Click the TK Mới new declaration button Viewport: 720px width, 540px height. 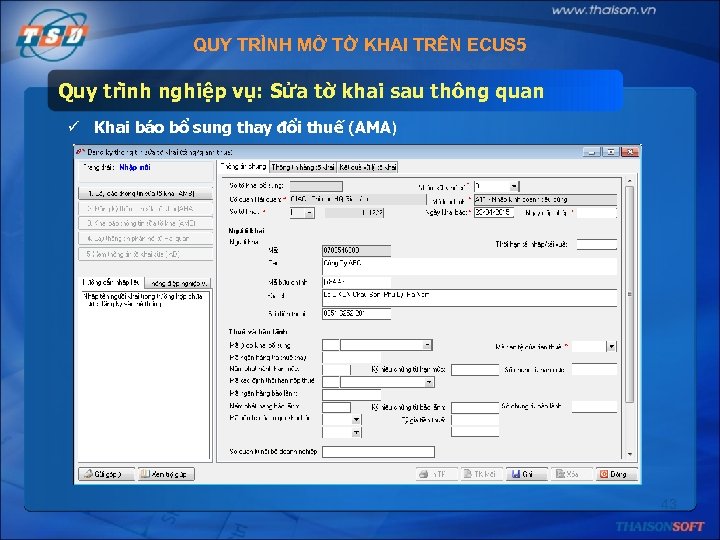click(x=481, y=474)
